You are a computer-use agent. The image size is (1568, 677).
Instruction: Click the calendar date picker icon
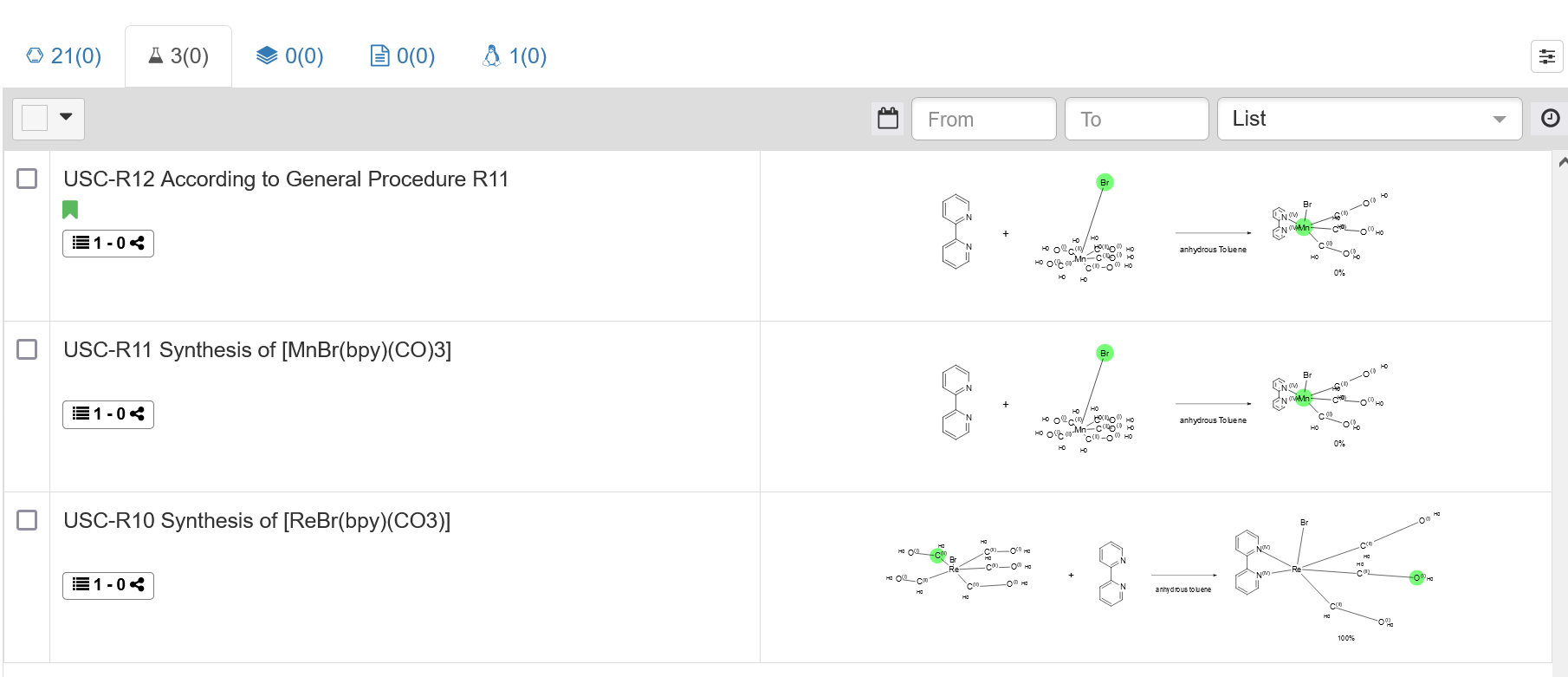pyautogui.click(x=887, y=118)
